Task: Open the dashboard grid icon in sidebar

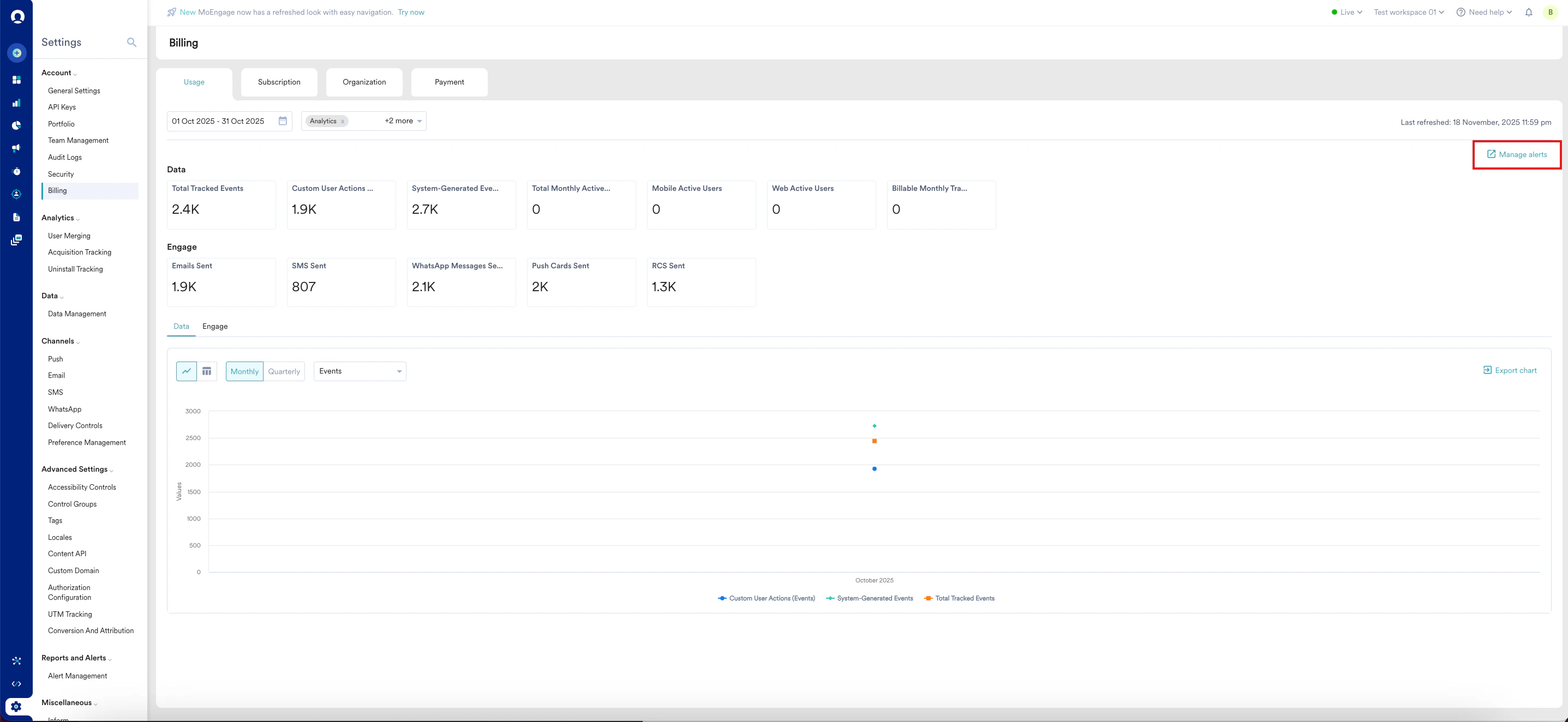Action: click(16, 80)
